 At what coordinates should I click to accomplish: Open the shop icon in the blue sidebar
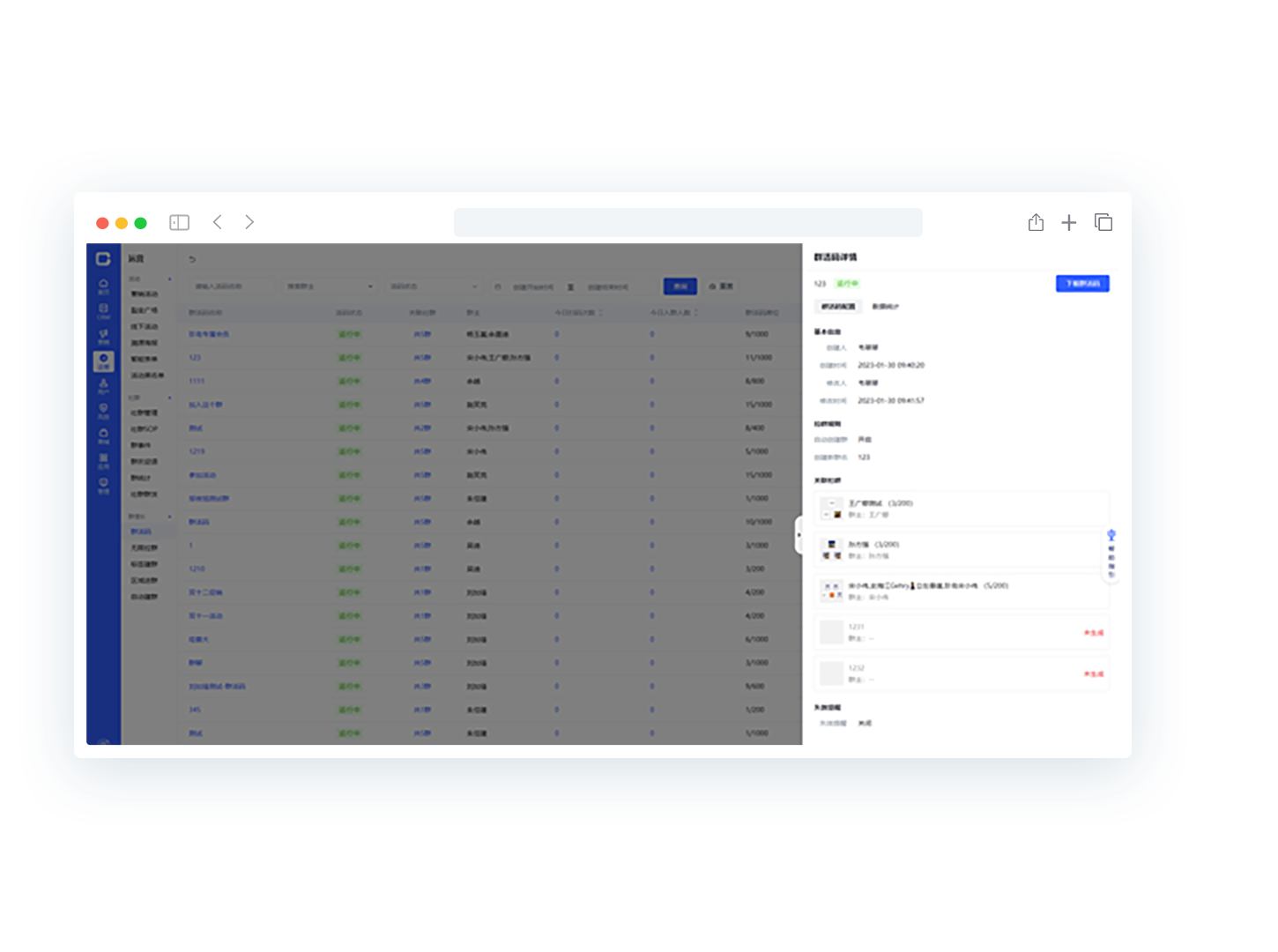(103, 435)
